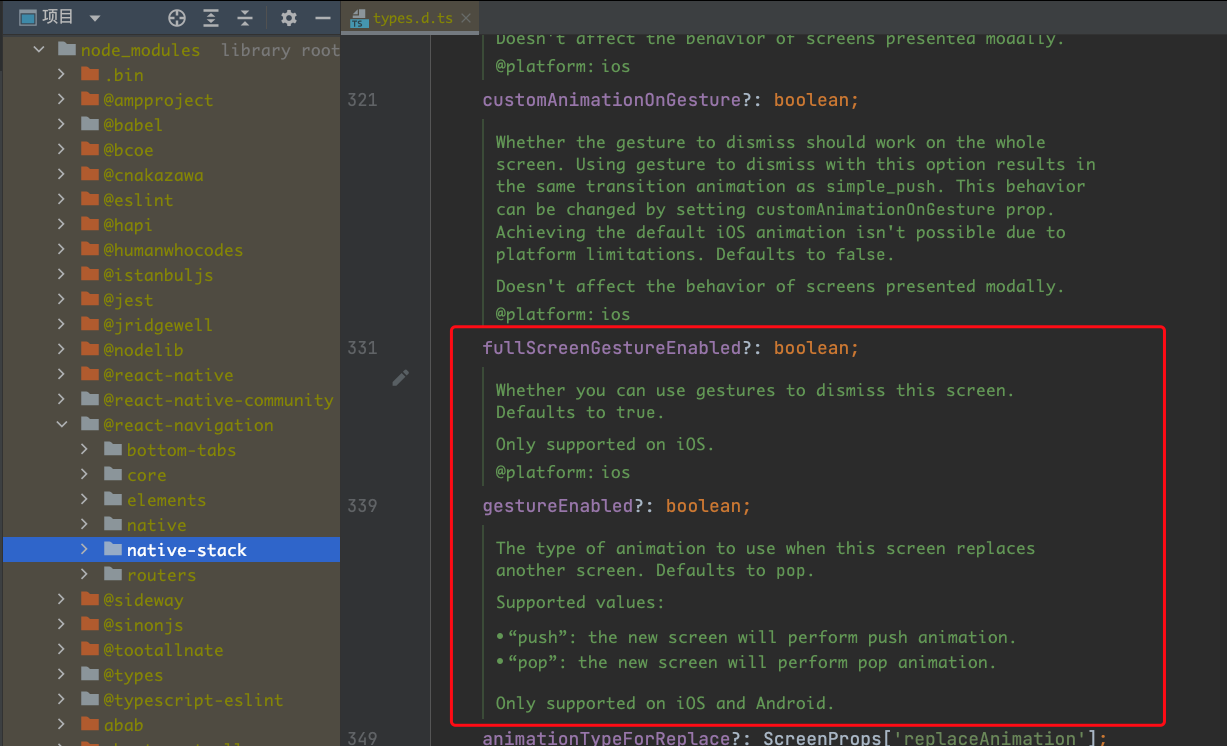
Task: Click the @istanbuljs folder icon
Action: coord(90,275)
